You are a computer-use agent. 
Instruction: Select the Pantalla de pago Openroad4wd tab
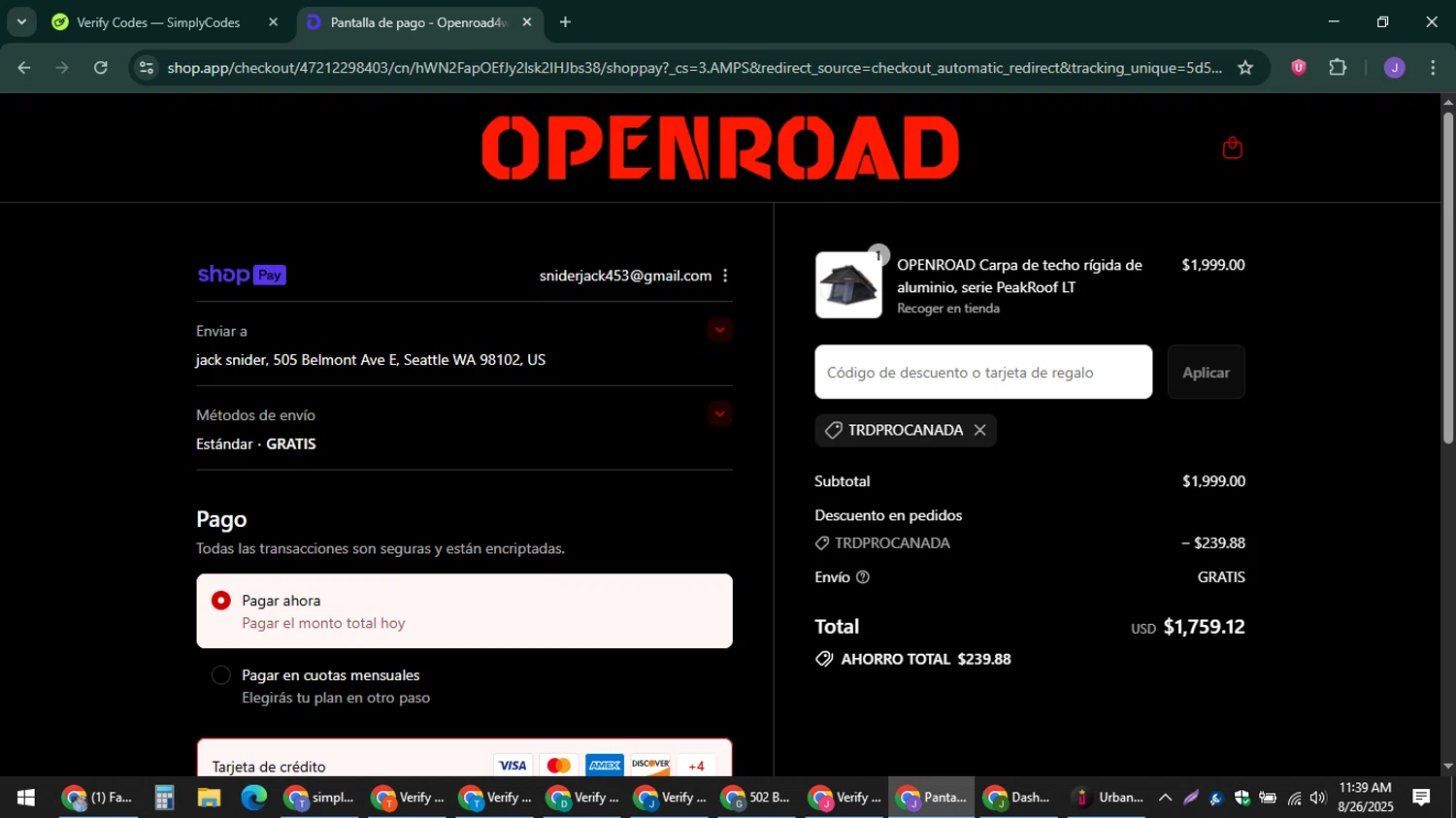(x=418, y=22)
